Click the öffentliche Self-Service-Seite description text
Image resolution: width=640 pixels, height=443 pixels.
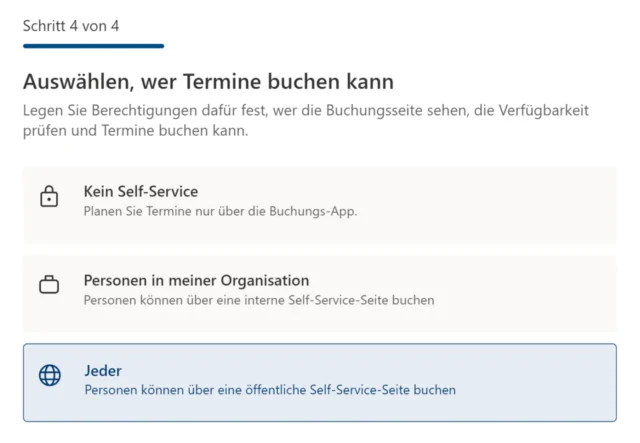pos(270,390)
